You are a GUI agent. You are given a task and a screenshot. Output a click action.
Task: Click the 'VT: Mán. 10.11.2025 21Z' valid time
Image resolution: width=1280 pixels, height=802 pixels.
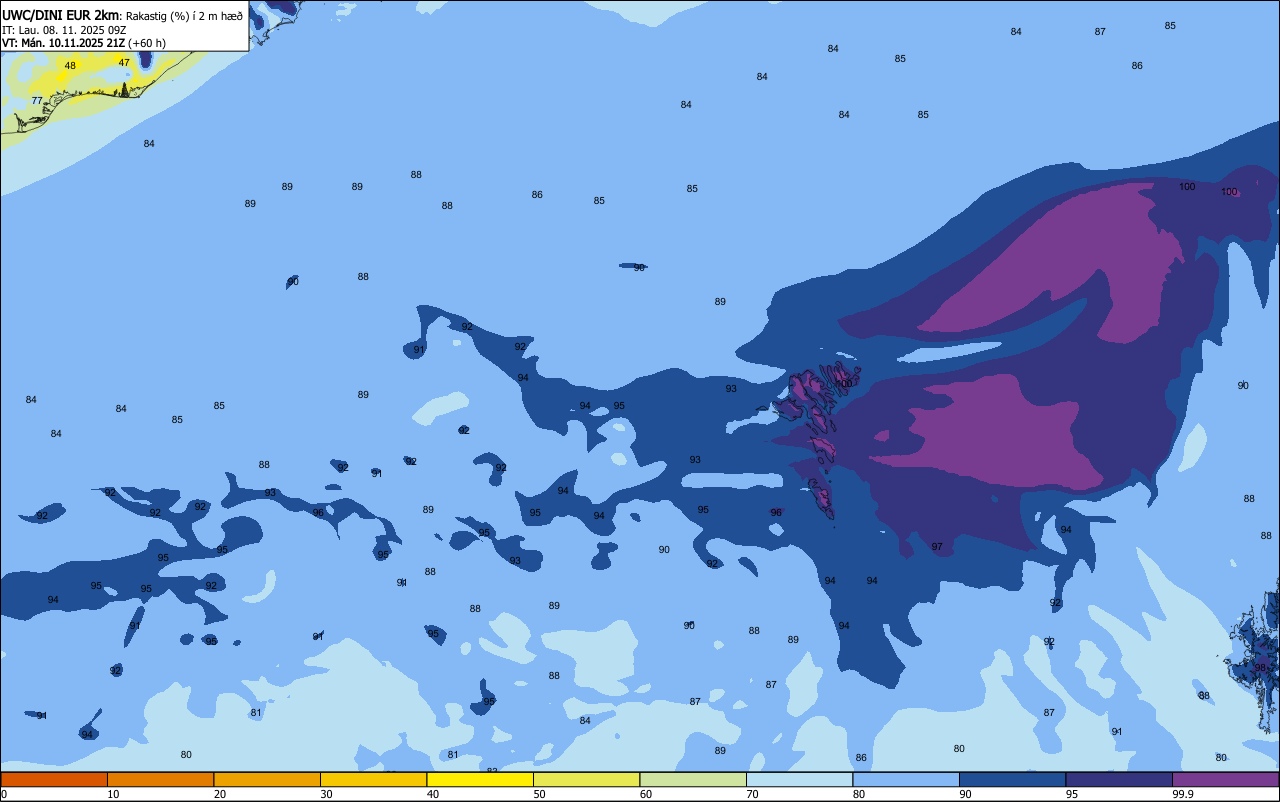[65, 43]
